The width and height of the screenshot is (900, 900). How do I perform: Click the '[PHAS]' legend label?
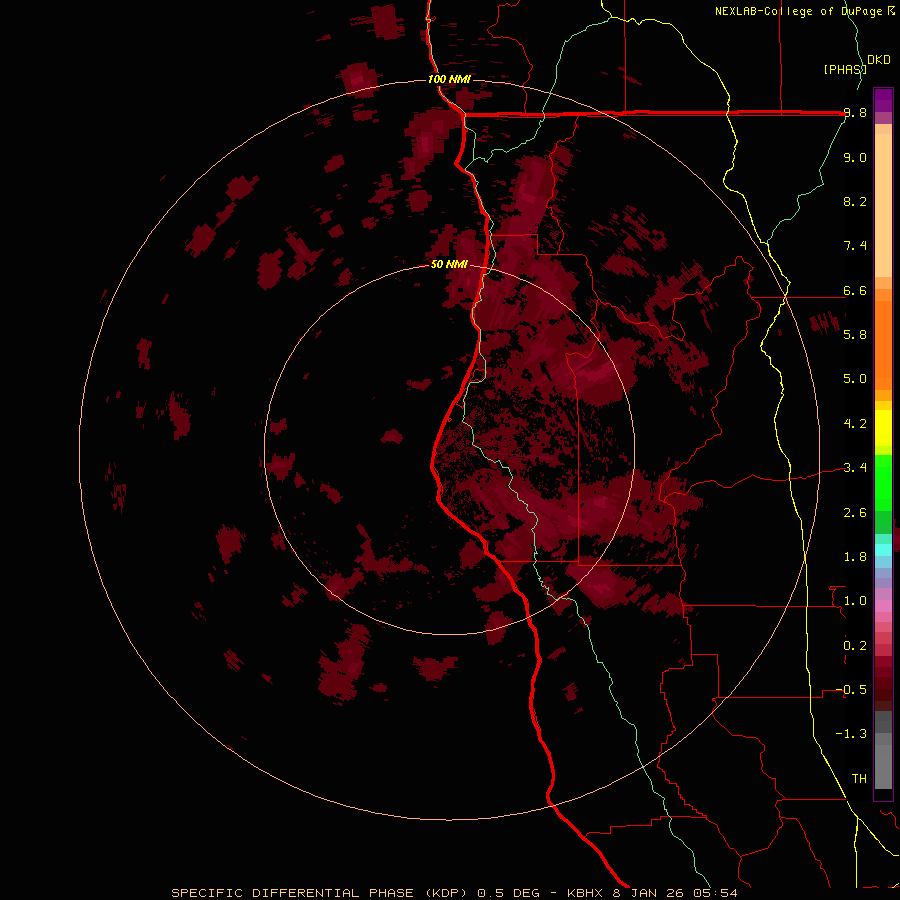845,69
